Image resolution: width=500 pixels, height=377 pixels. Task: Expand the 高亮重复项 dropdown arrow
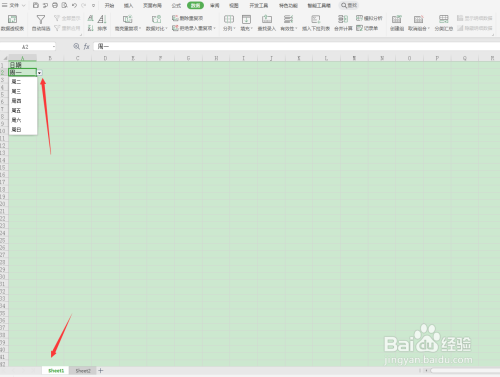140,29
